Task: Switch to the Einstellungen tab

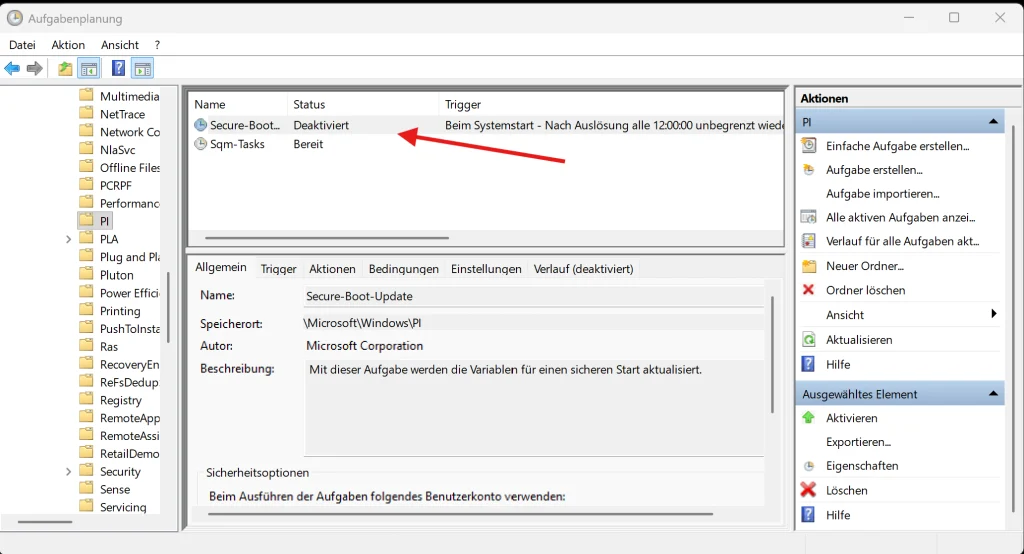Action: 486,269
